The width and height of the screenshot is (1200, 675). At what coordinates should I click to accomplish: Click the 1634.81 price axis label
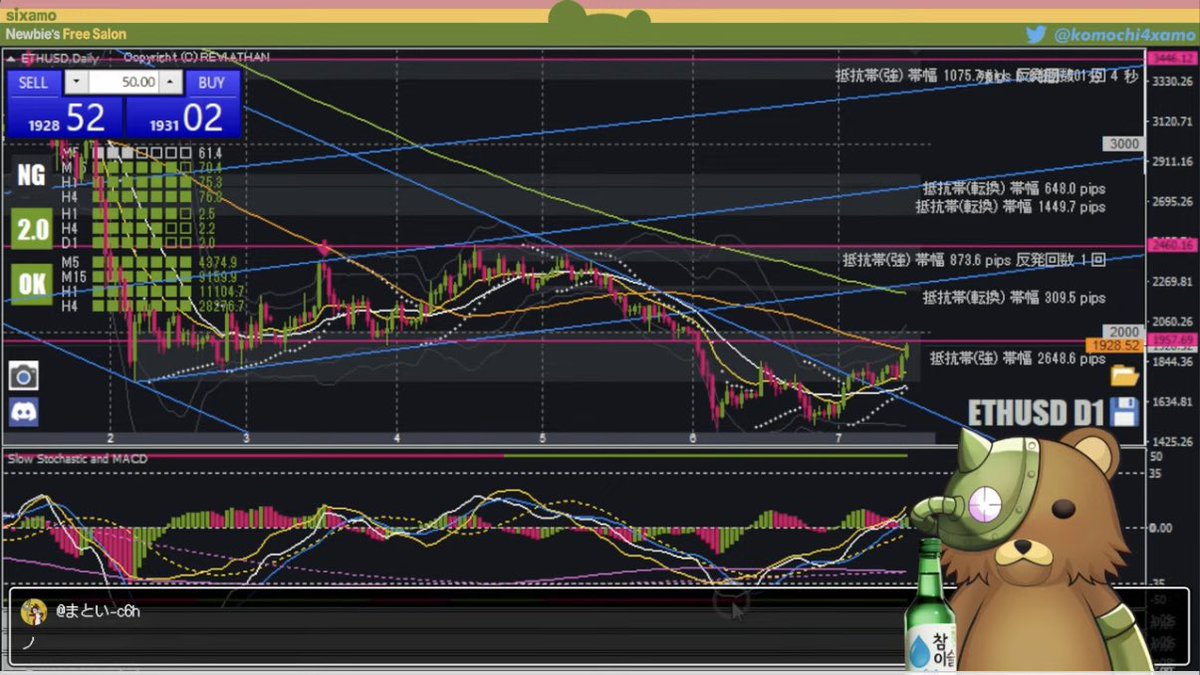coord(1174,402)
